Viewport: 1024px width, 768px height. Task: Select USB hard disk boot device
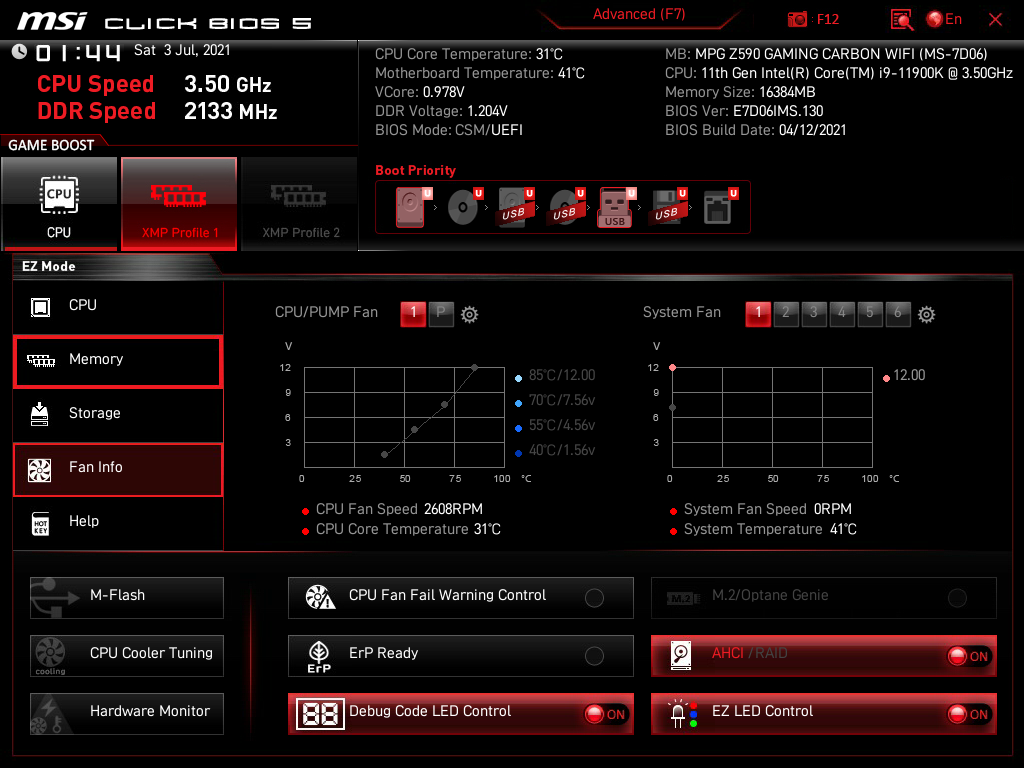pyautogui.click(x=515, y=207)
